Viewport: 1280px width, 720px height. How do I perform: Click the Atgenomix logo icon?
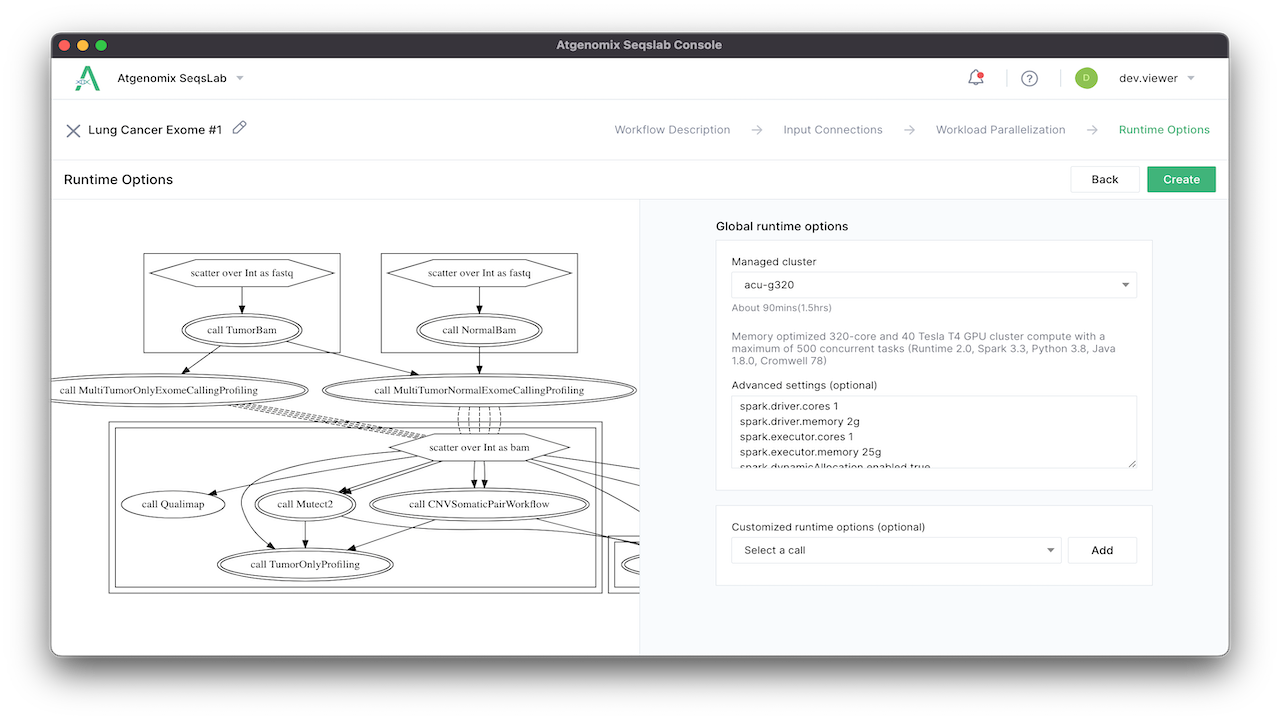(88, 78)
